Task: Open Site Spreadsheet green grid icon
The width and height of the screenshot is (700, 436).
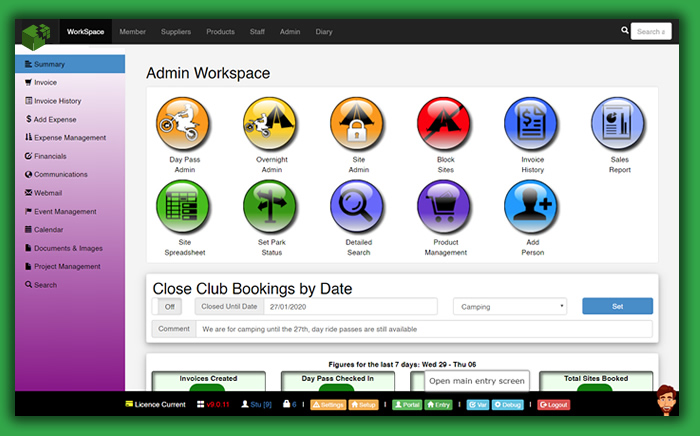Action: click(183, 207)
